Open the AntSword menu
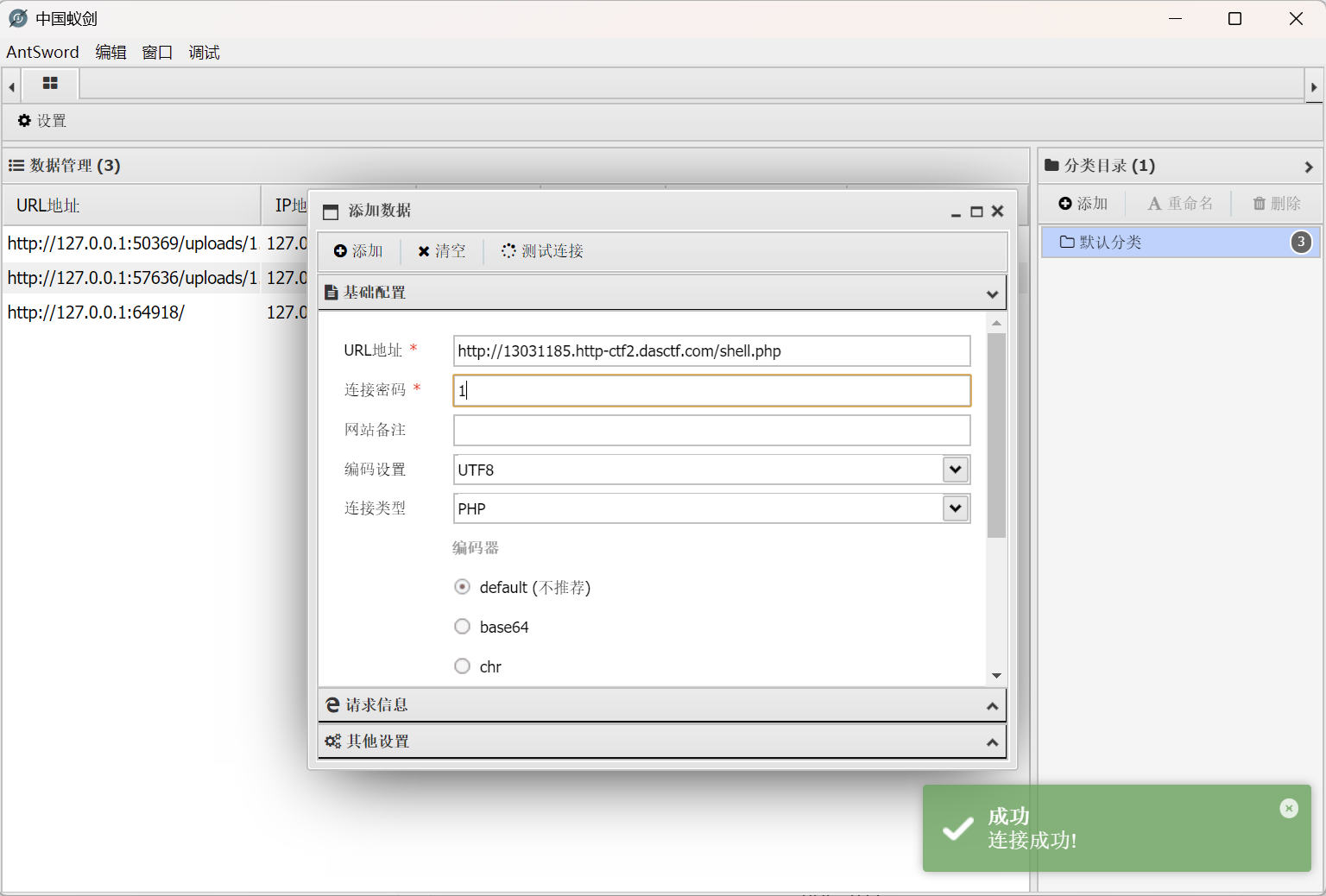1326x896 pixels. (42, 53)
